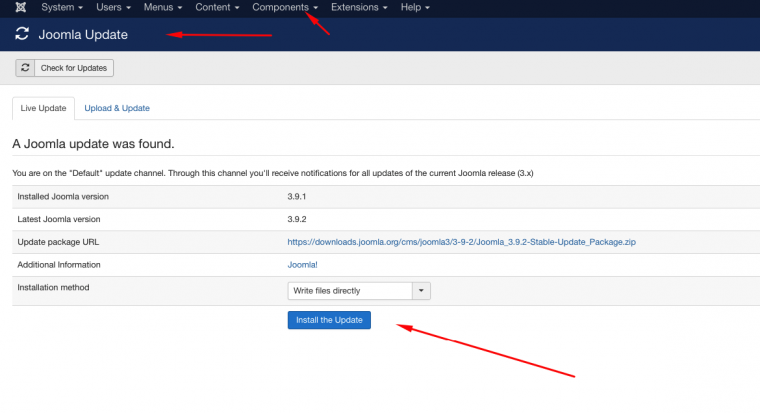Follow the Joomla! additional information link
Screen dimensions: 760x413
[x=302, y=265]
